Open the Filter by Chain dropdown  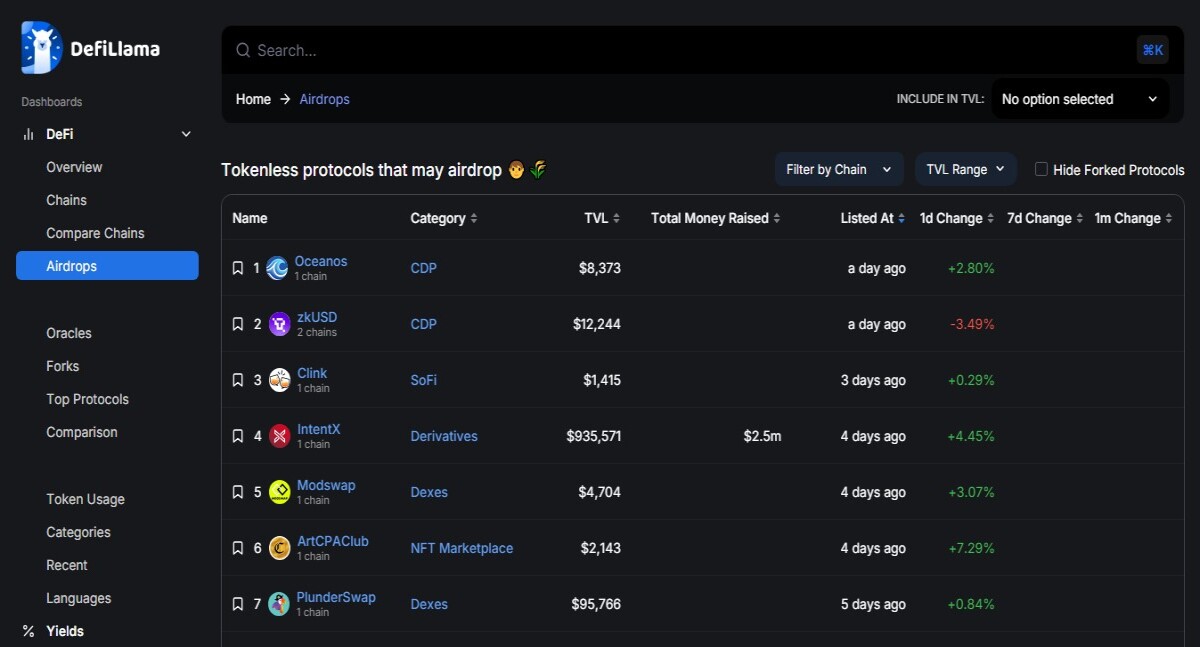(x=839, y=169)
